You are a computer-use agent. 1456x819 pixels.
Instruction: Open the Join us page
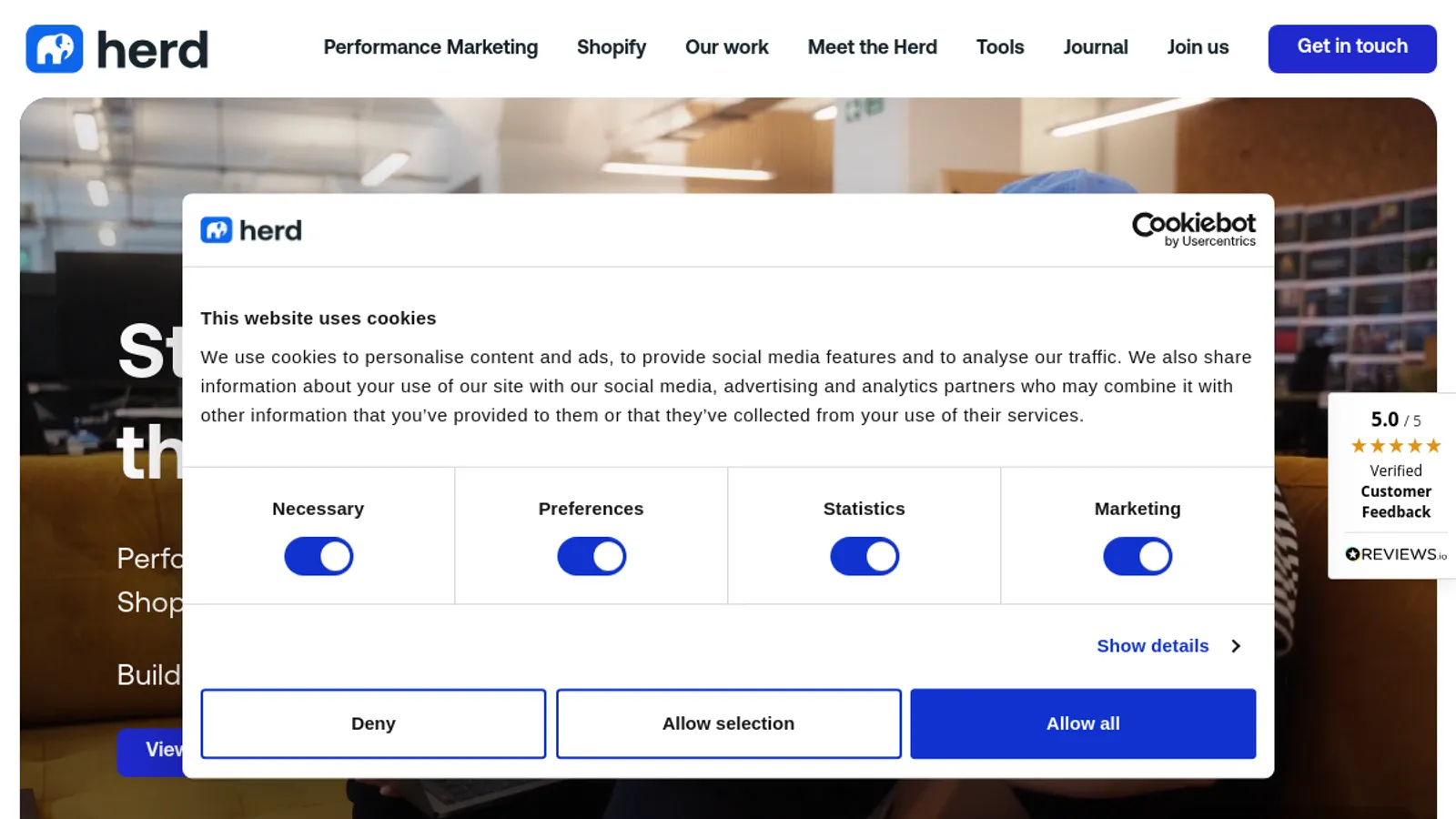(1198, 47)
